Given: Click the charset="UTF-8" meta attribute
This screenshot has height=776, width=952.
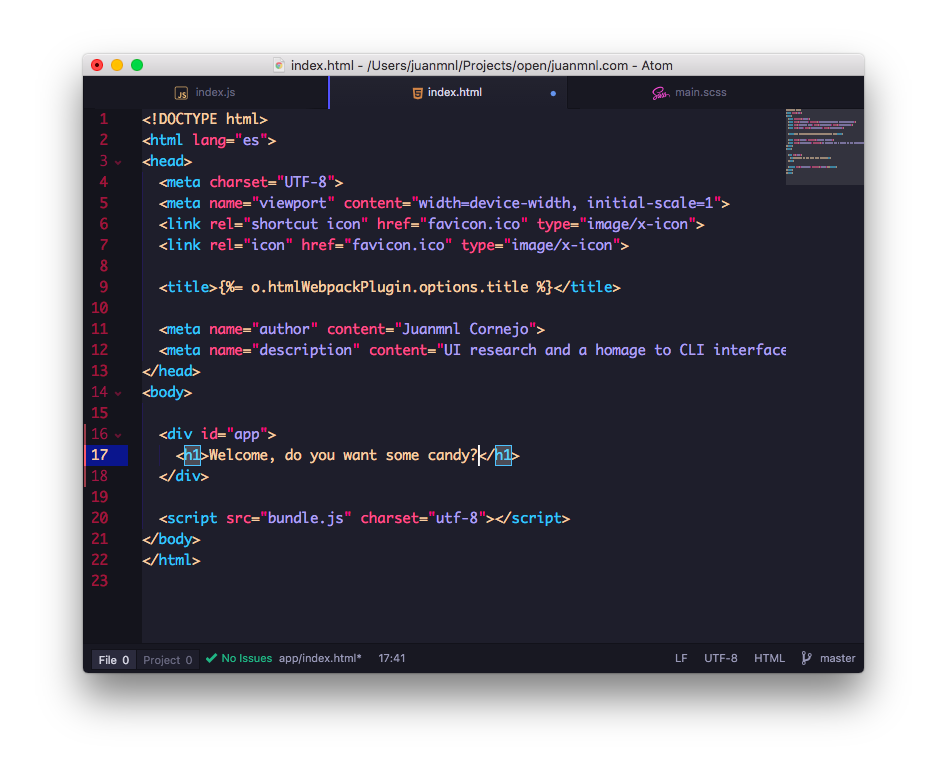Looking at the screenshot, I should click(272, 182).
